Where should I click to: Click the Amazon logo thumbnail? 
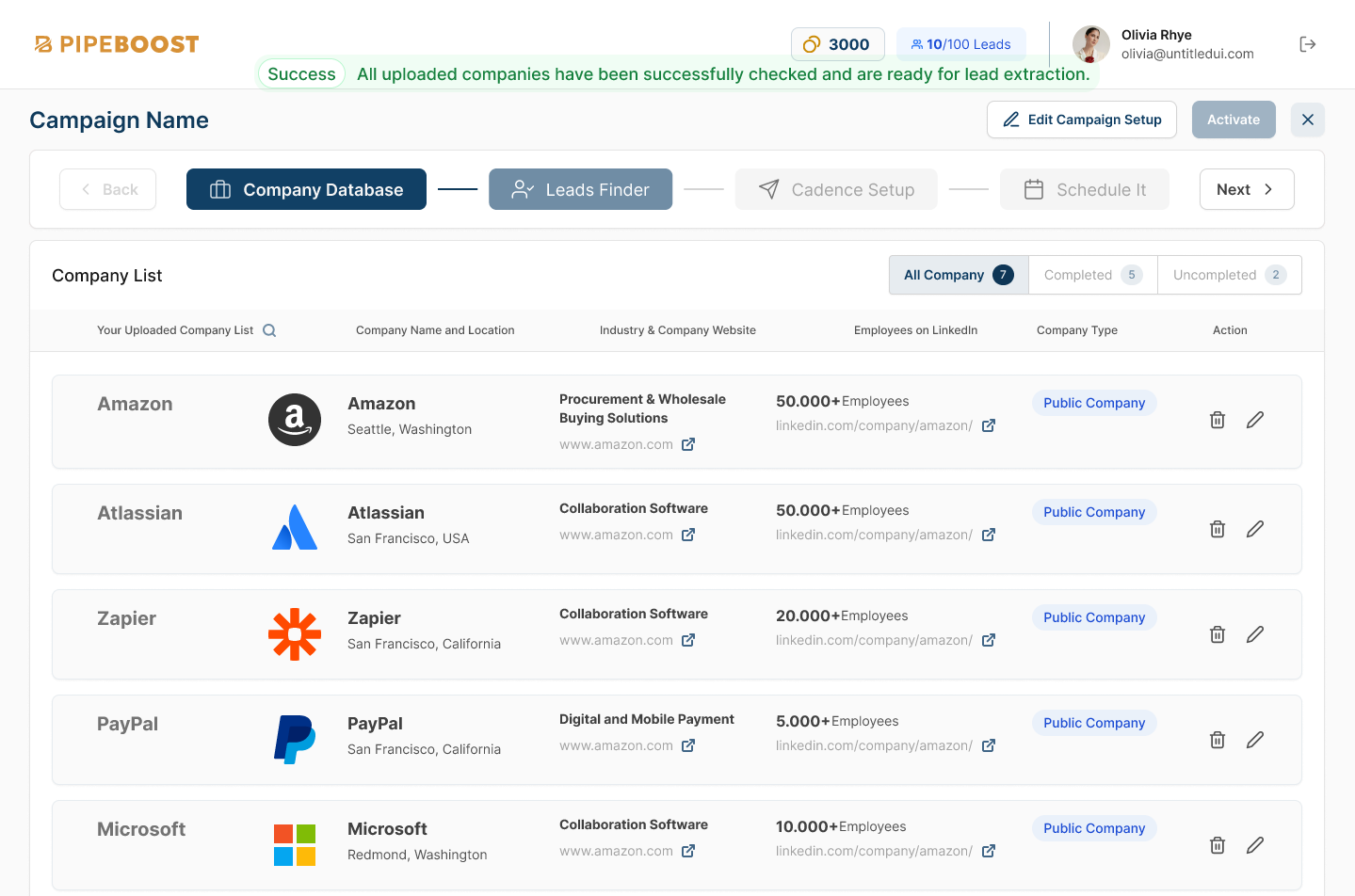tap(295, 420)
